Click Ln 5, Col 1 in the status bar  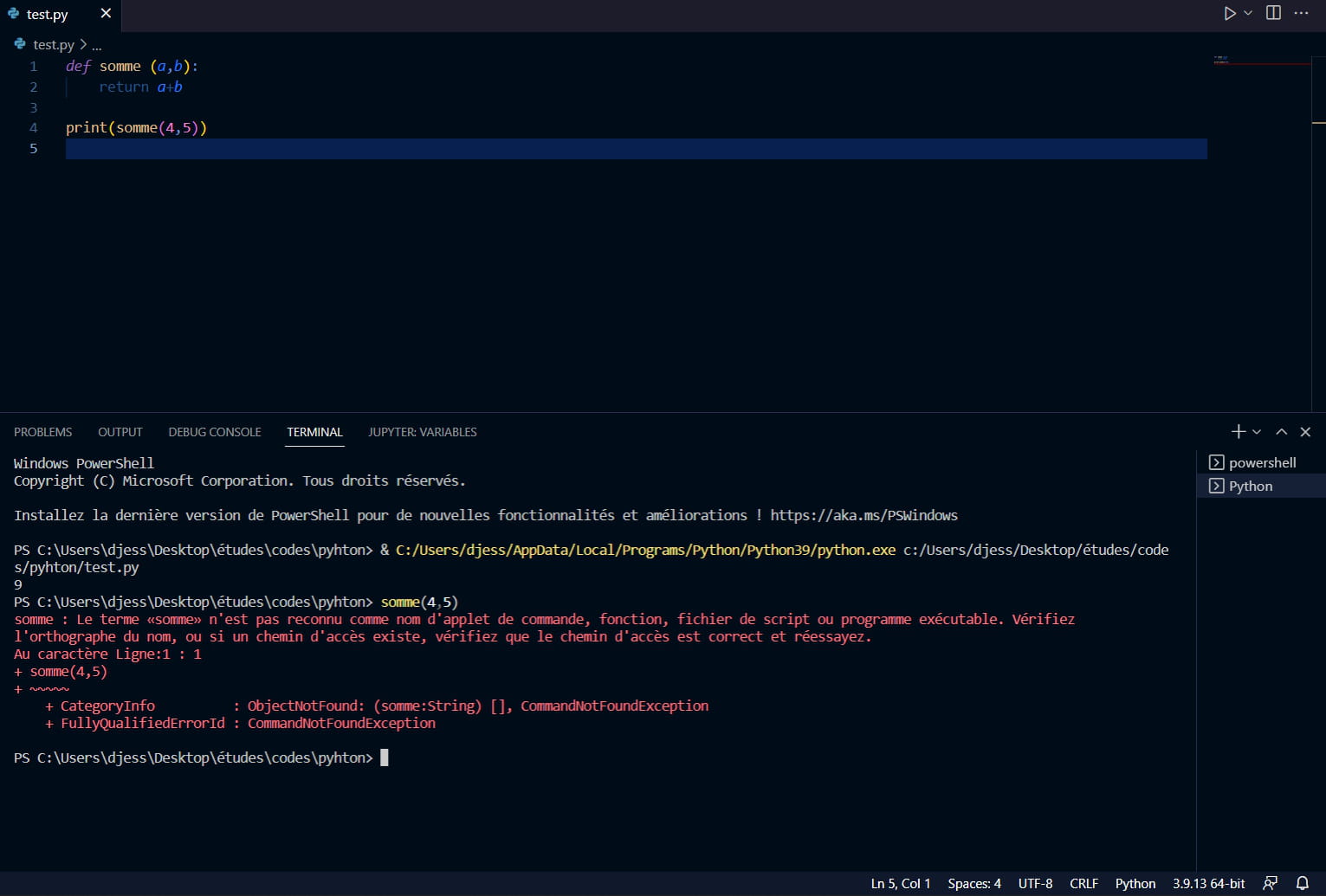point(900,883)
